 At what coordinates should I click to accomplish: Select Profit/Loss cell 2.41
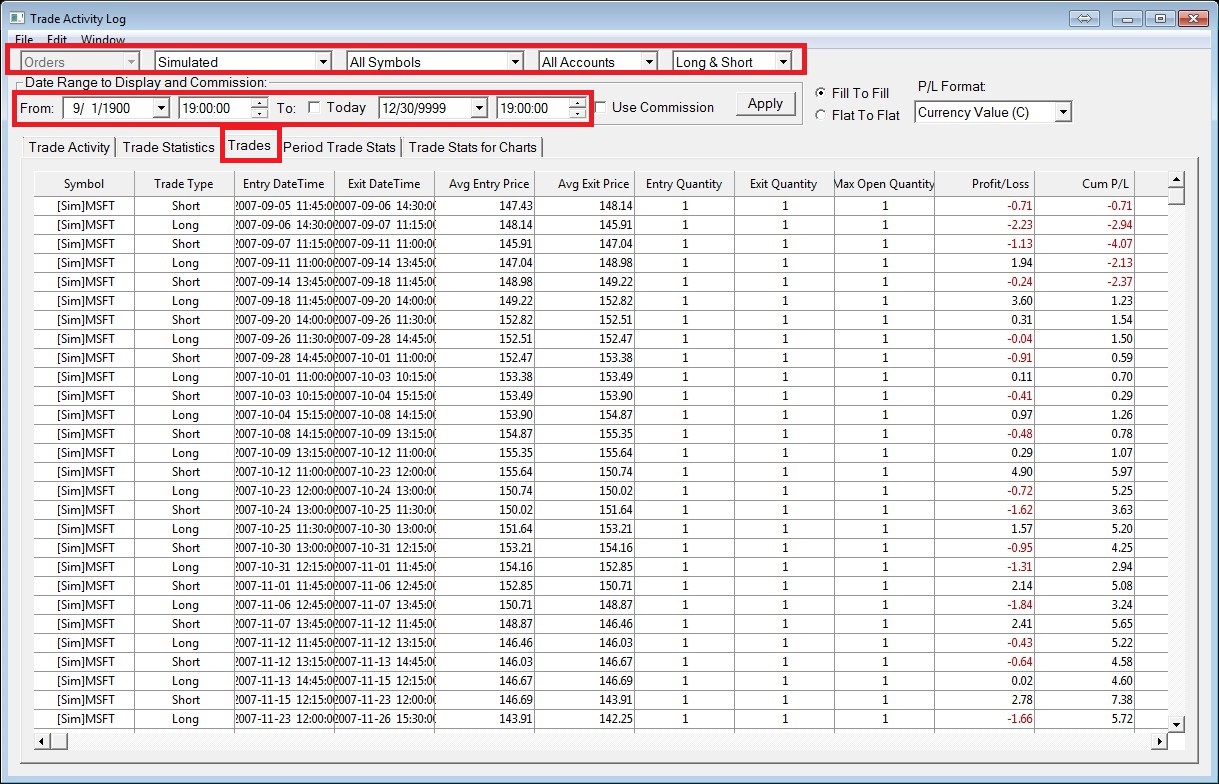point(984,624)
